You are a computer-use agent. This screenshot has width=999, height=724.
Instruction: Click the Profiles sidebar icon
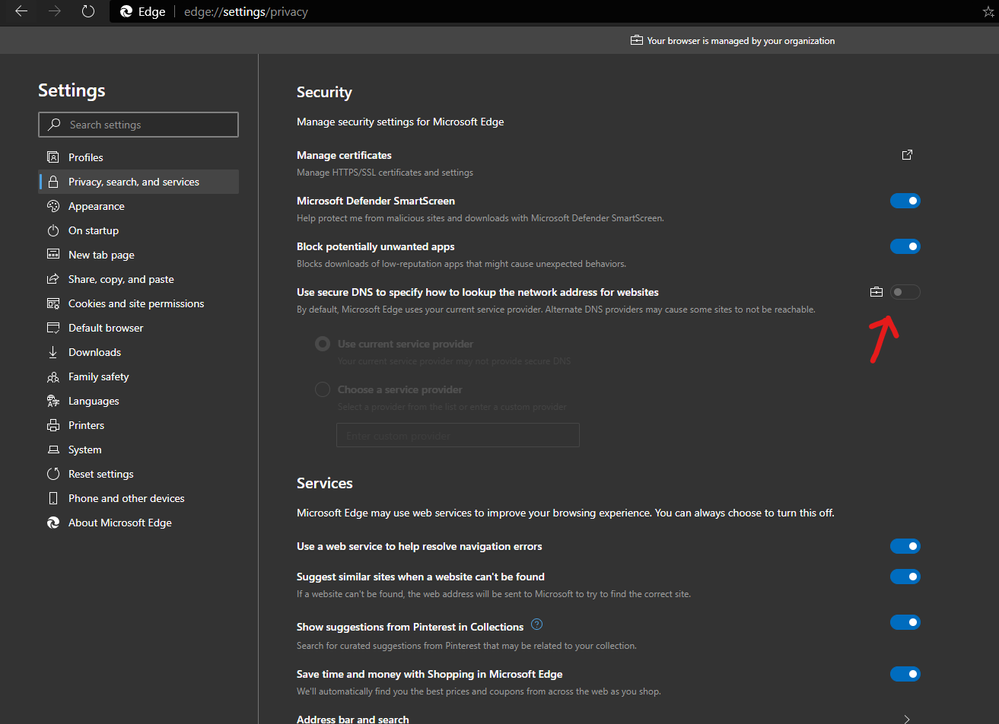(53, 157)
